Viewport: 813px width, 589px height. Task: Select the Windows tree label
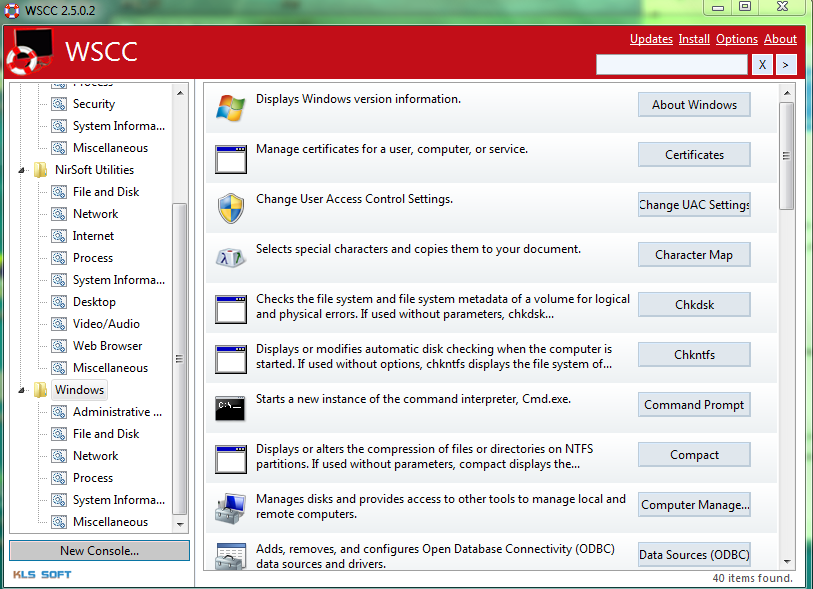point(79,390)
